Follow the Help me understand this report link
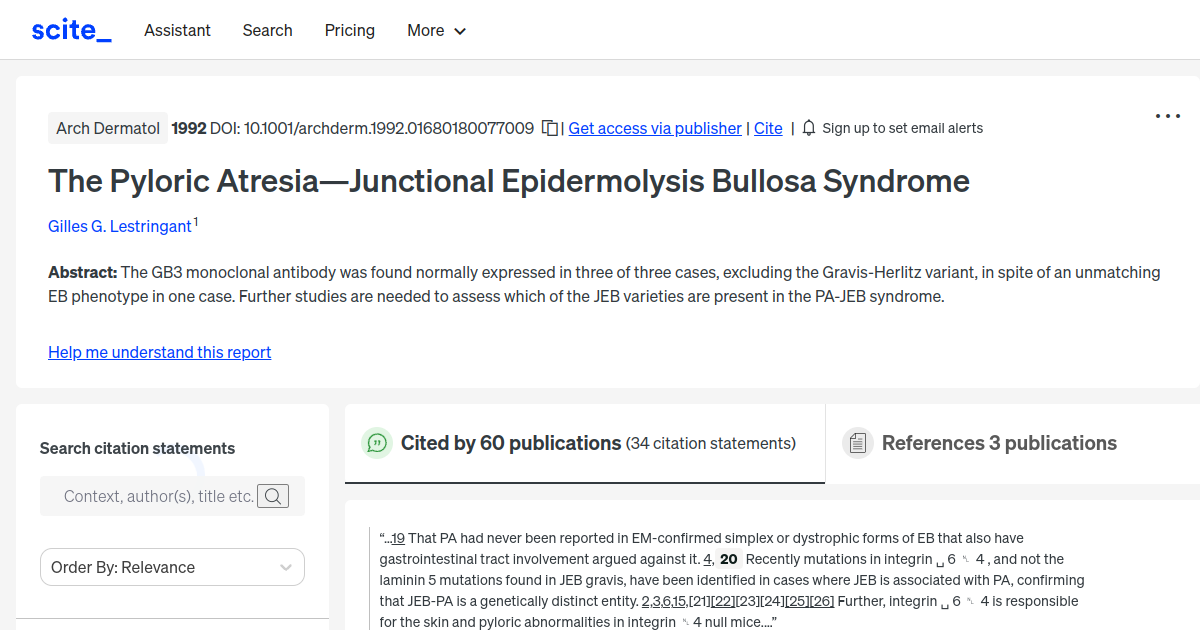Image resolution: width=1200 pixels, height=630 pixels. 159,352
